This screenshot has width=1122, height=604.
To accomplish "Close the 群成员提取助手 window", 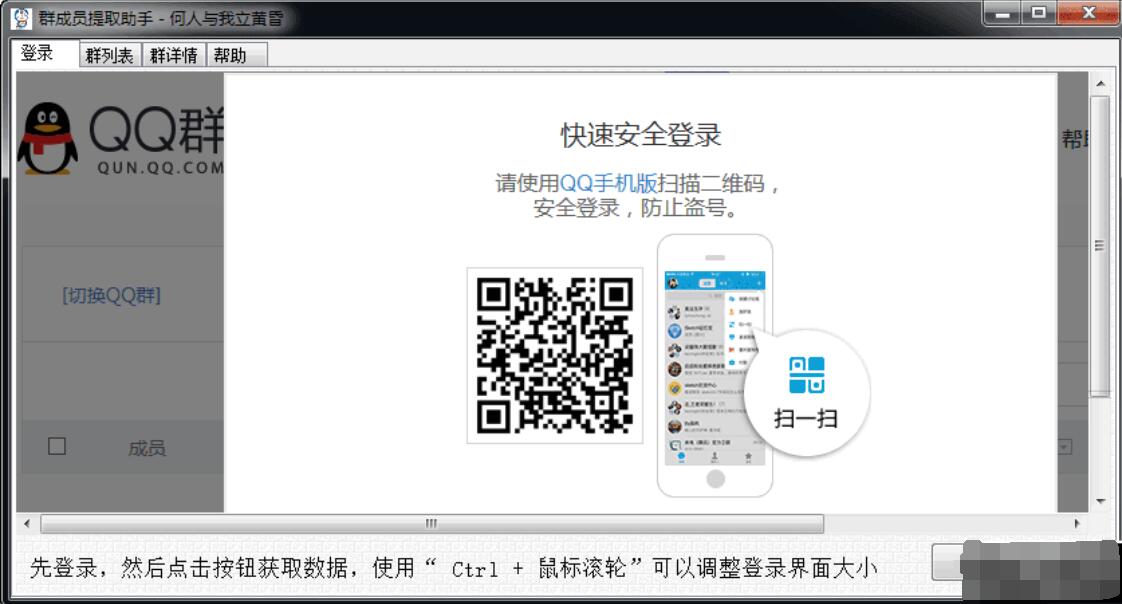I will tap(1088, 13).
